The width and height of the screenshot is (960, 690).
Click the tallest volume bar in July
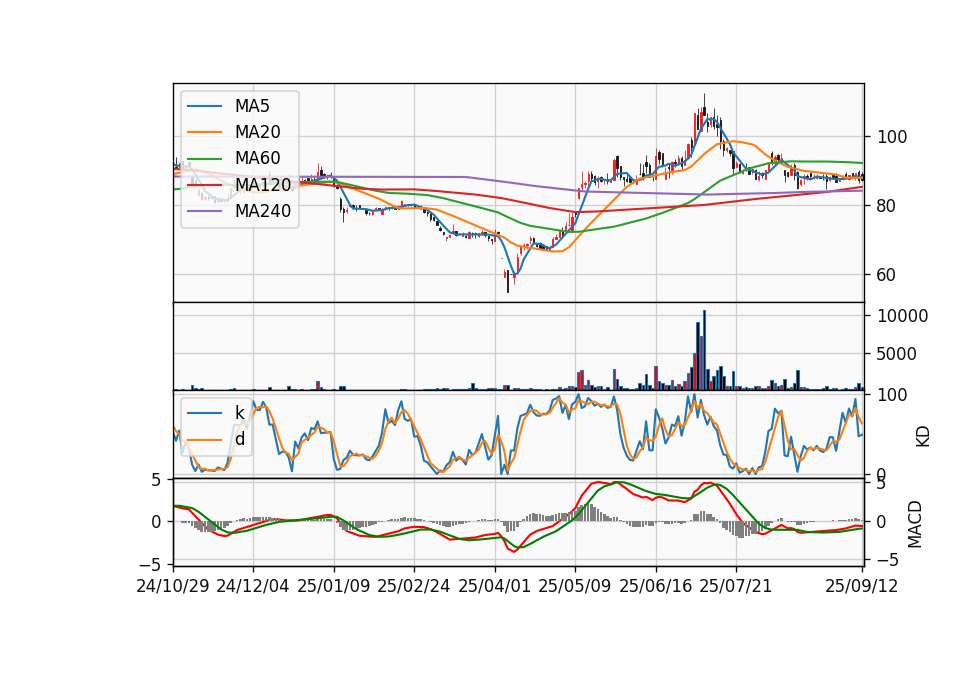(x=704, y=350)
